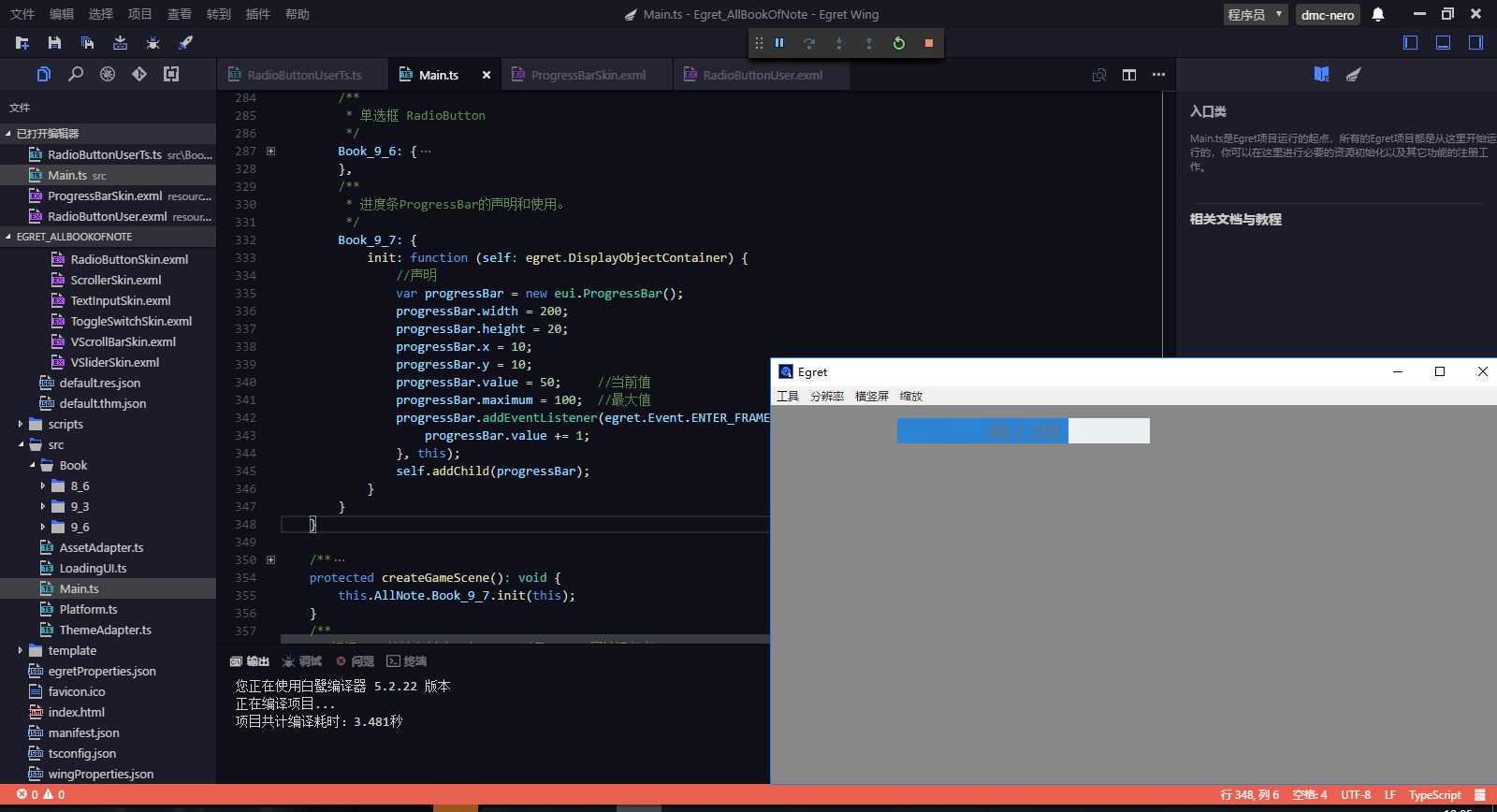Open the file explorer view icon

(44, 74)
